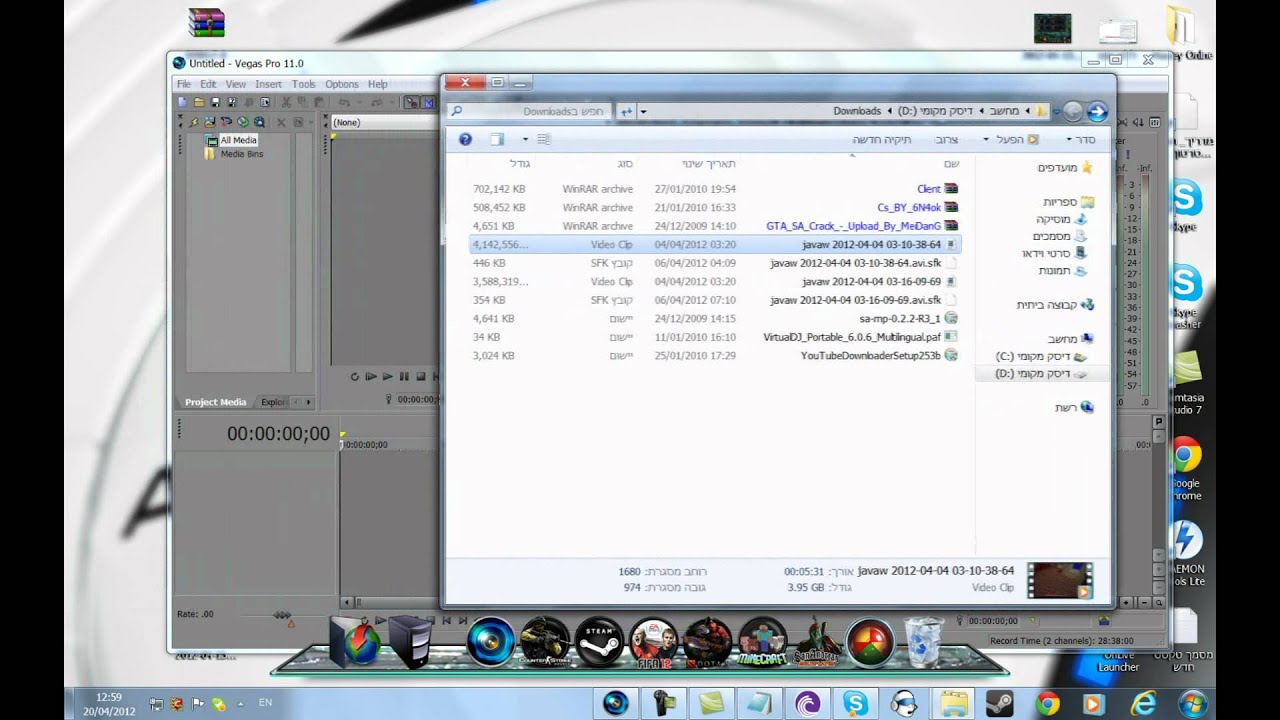Open the File menu in Vegas Pro
The width and height of the screenshot is (1280, 720).
pos(184,84)
